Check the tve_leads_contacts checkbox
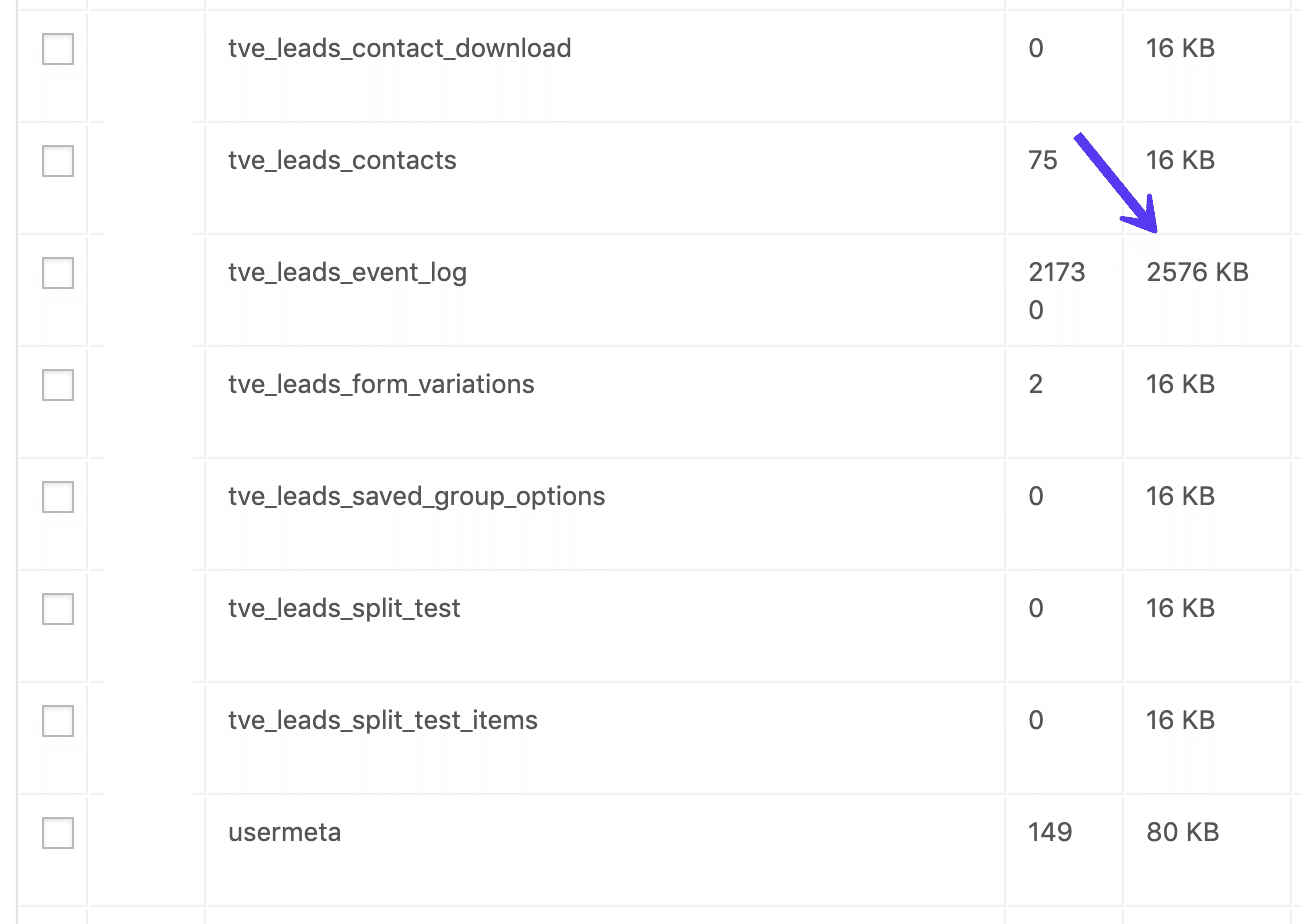The image size is (1300, 924). [57, 160]
